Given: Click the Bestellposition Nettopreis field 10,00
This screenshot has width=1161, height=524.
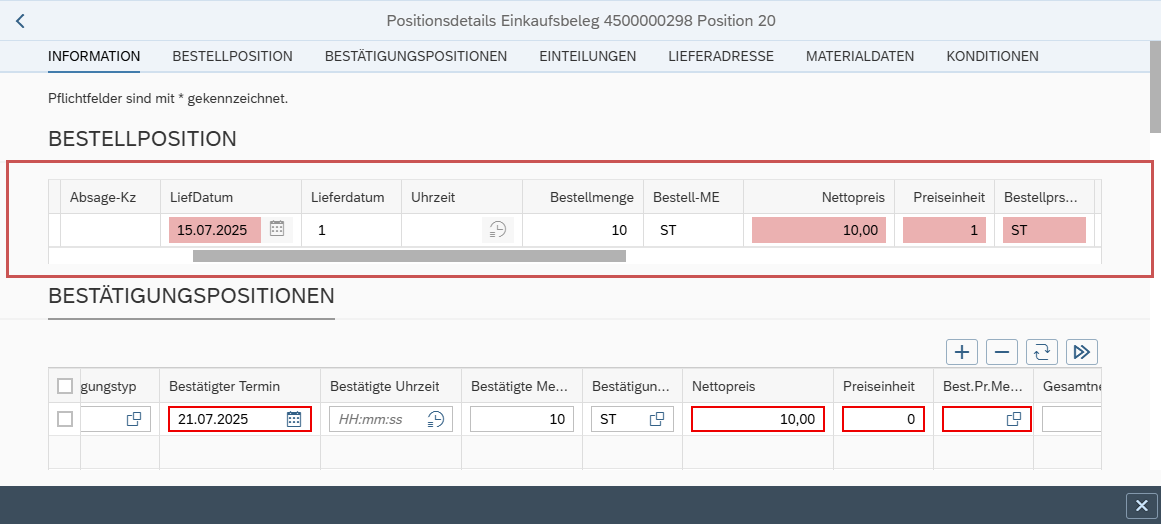Looking at the screenshot, I should (x=819, y=230).
